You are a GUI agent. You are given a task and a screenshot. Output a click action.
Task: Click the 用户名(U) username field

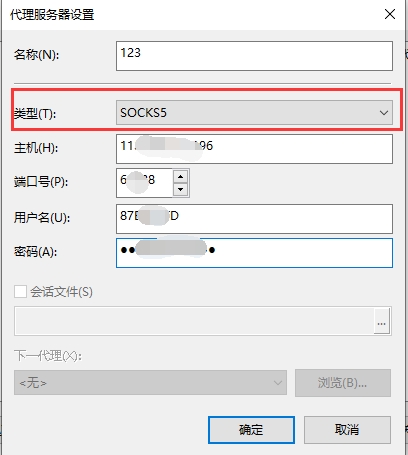[x=254, y=219]
